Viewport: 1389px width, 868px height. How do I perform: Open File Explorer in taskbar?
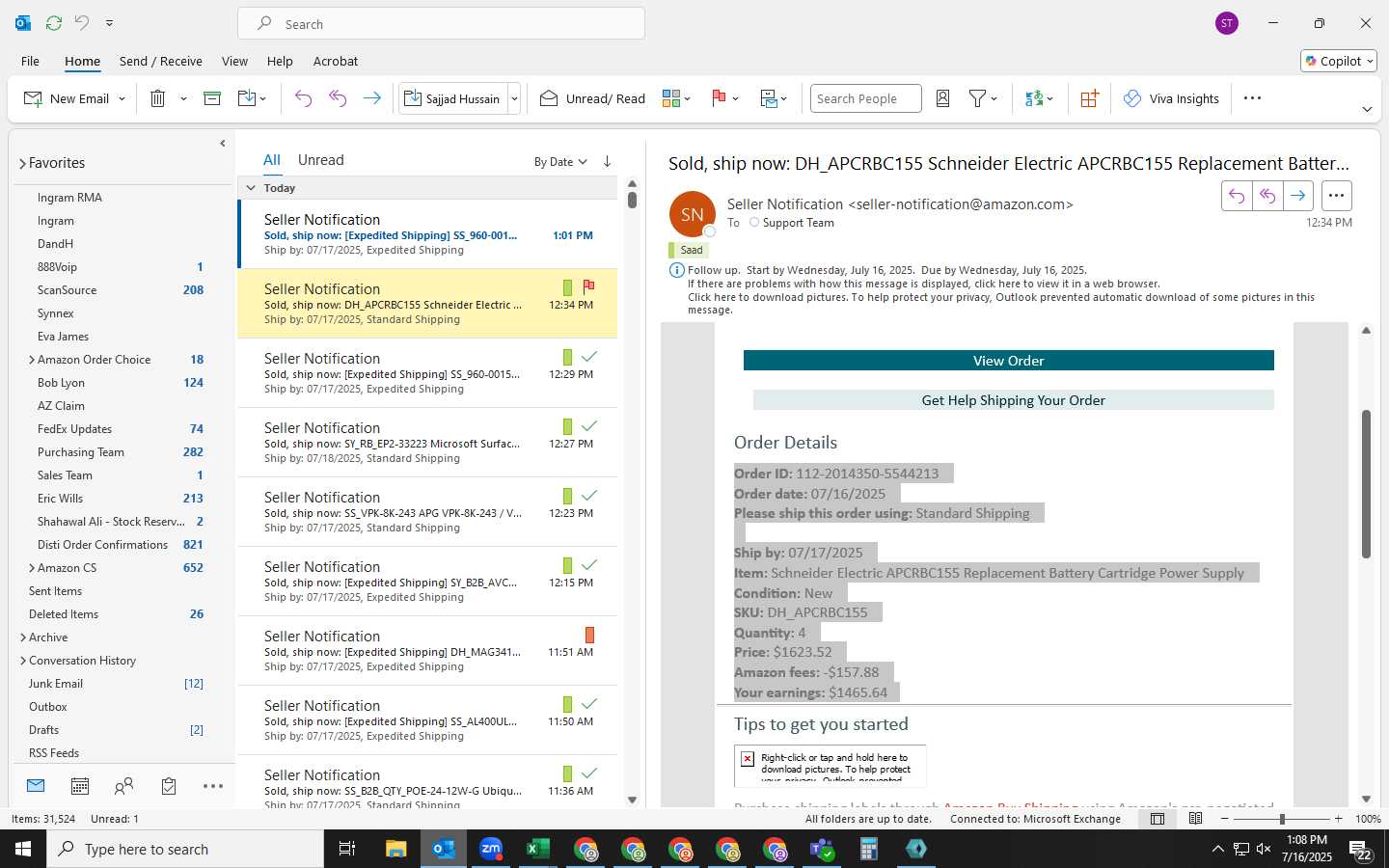click(x=396, y=849)
